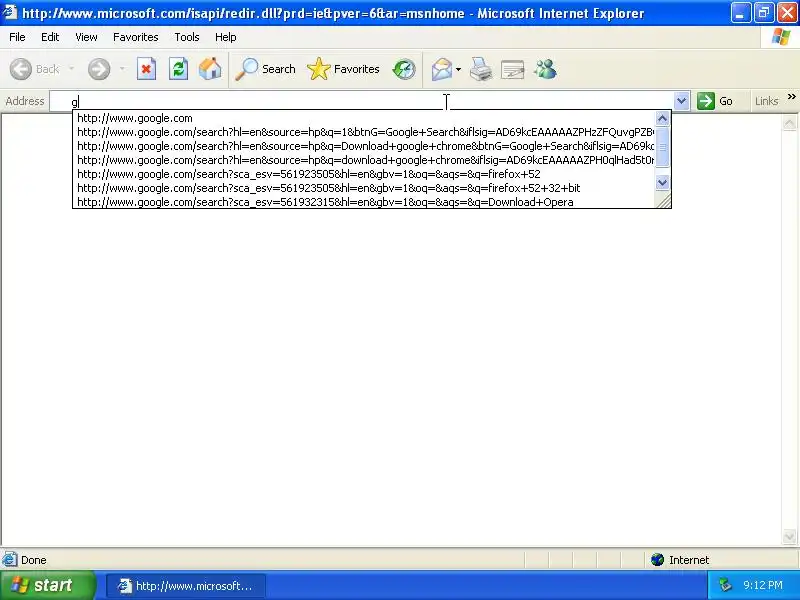Expand the Back button history dropdown arrow
This screenshot has height=600, width=800.
click(x=71, y=69)
